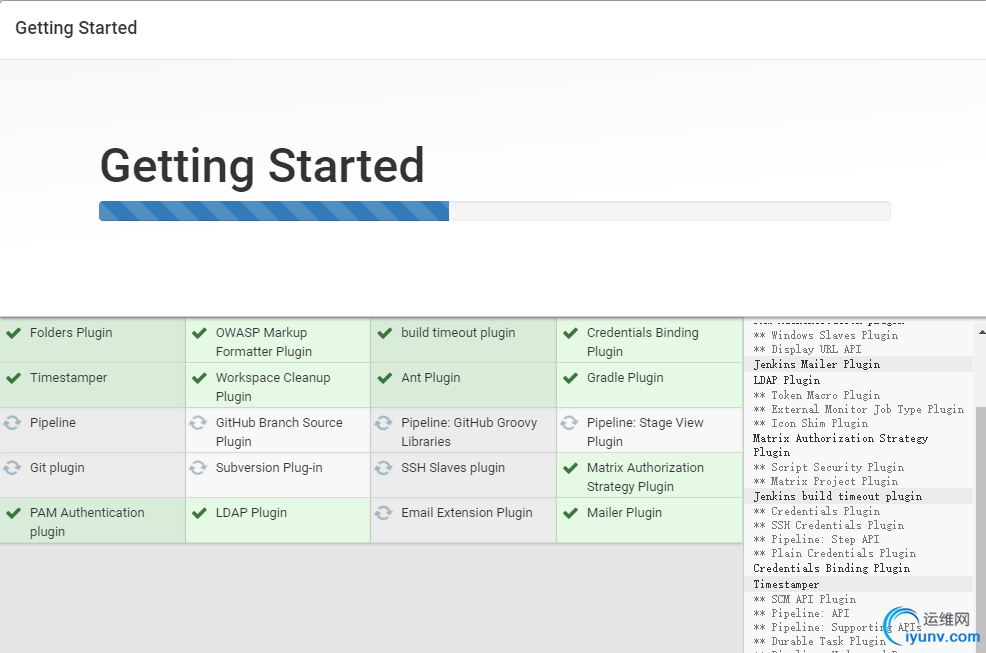The image size is (986, 653).
Task: Click the green checkmark beside Folders Plugin
Action: 13,333
